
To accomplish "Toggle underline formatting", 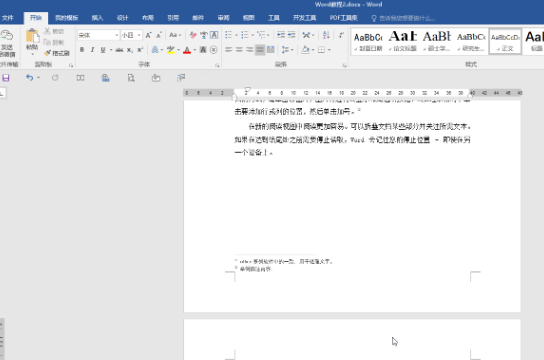I will click(103, 50).
